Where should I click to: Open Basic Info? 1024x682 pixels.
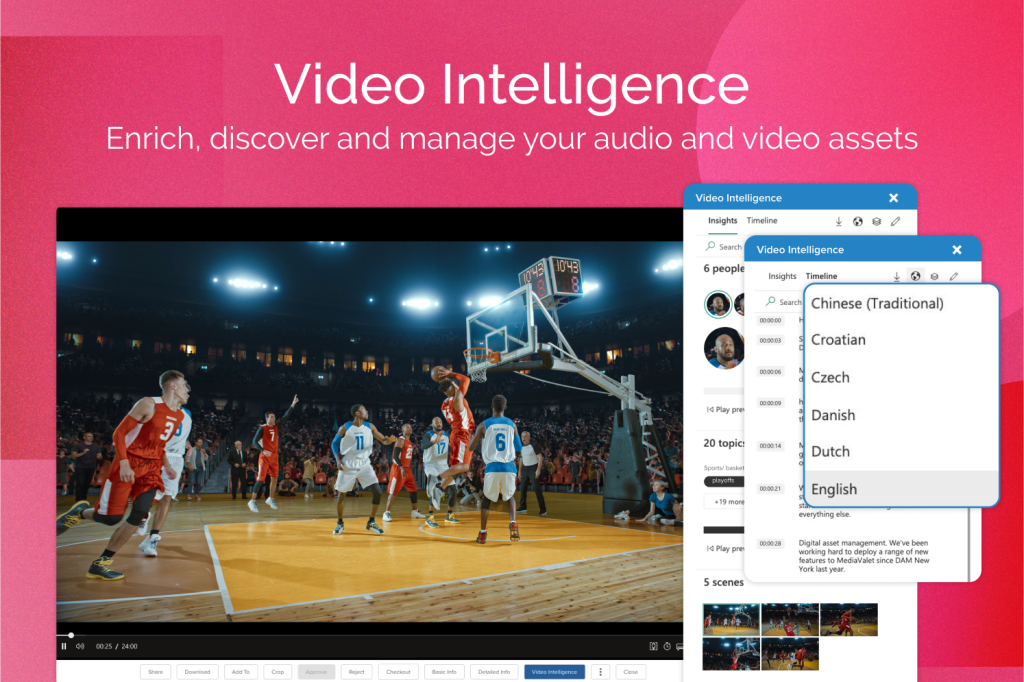[444, 672]
